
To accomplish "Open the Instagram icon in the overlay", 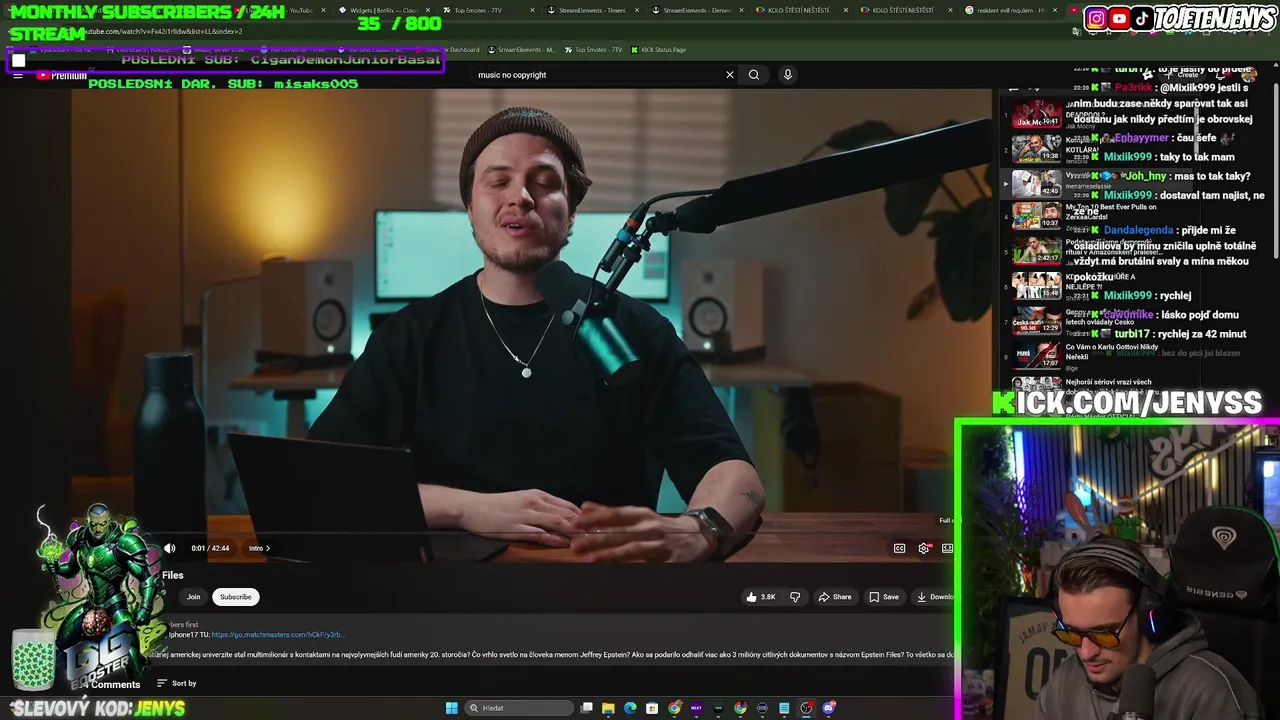I will click(1096, 18).
